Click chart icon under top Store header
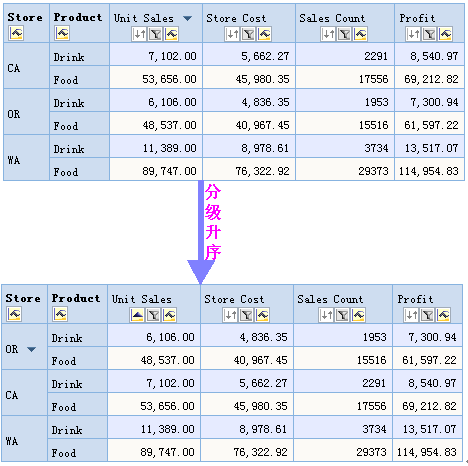468x466 pixels. coord(16,33)
